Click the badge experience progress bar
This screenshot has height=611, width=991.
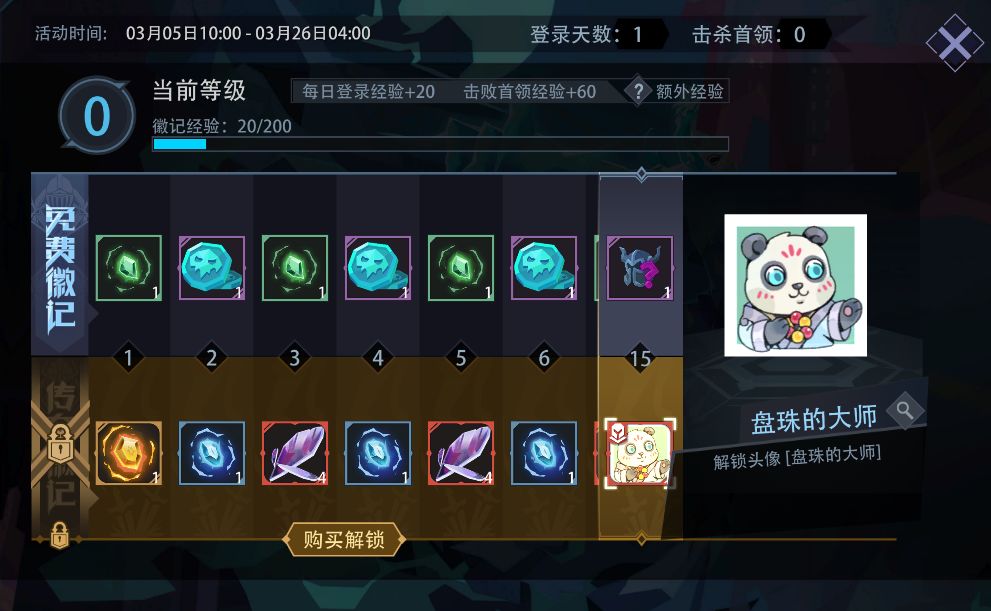coord(441,144)
